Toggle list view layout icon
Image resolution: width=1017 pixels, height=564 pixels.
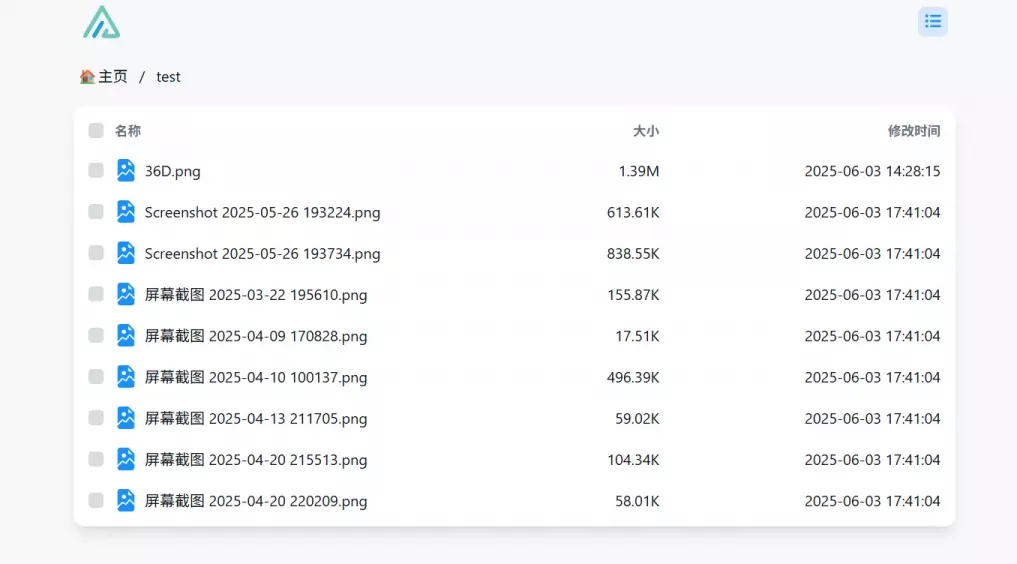pos(933,21)
